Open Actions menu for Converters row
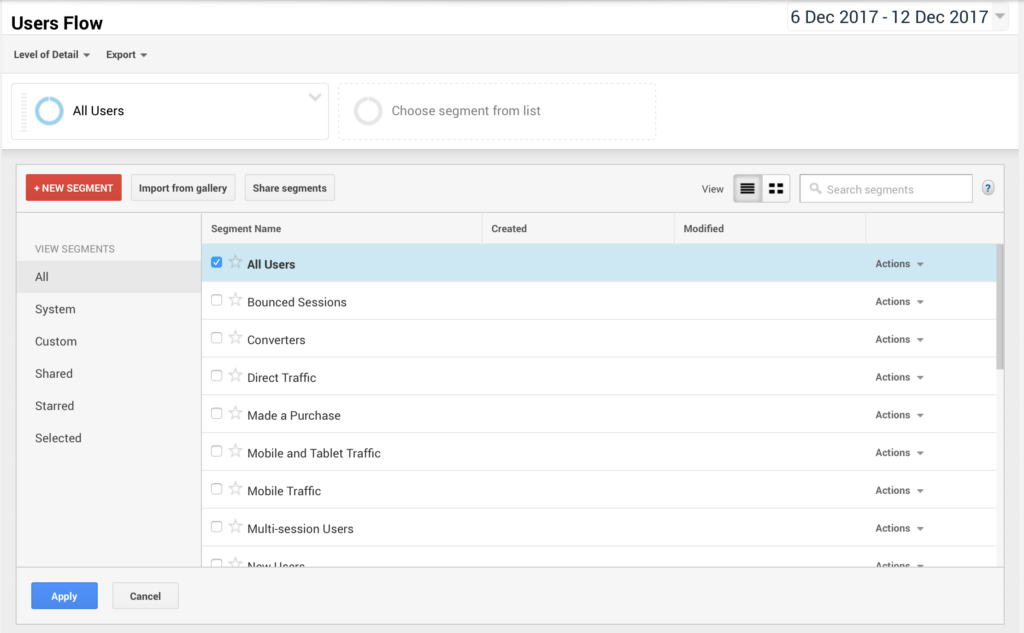Image resolution: width=1024 pixels, height=633 pixels. 898,340
